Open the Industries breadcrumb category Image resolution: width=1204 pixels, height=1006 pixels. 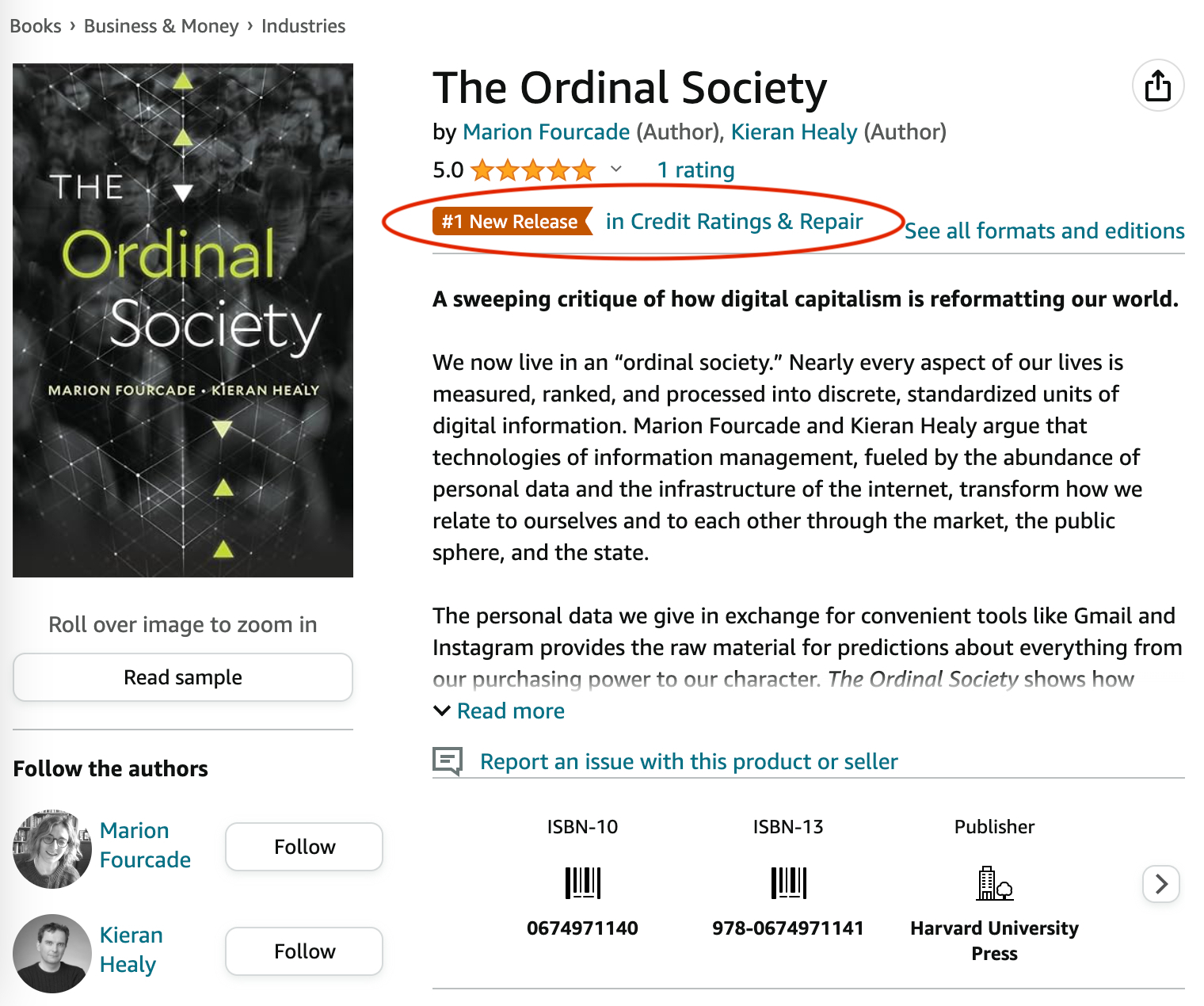click(303, 26)
